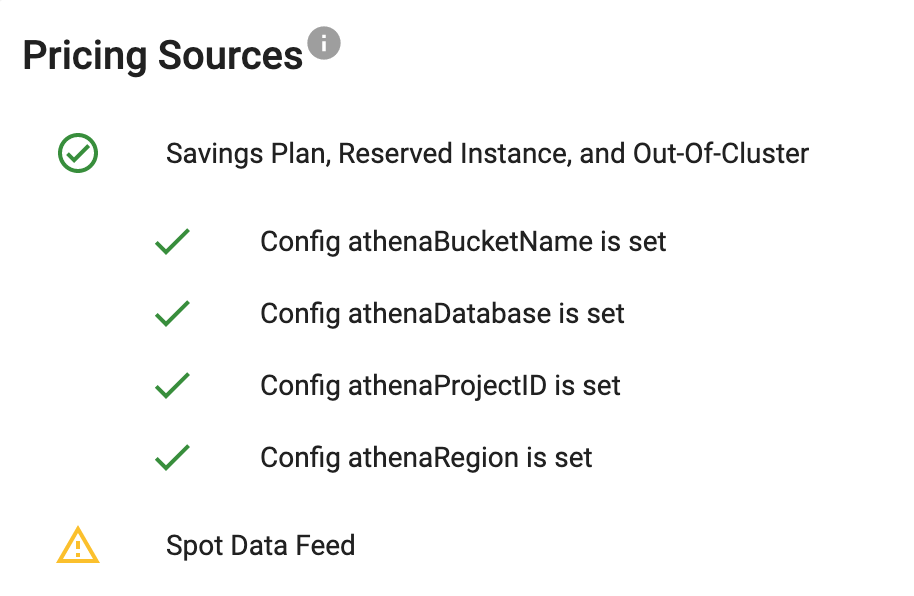Click the word athenaDatabase

tap(449, 314)
